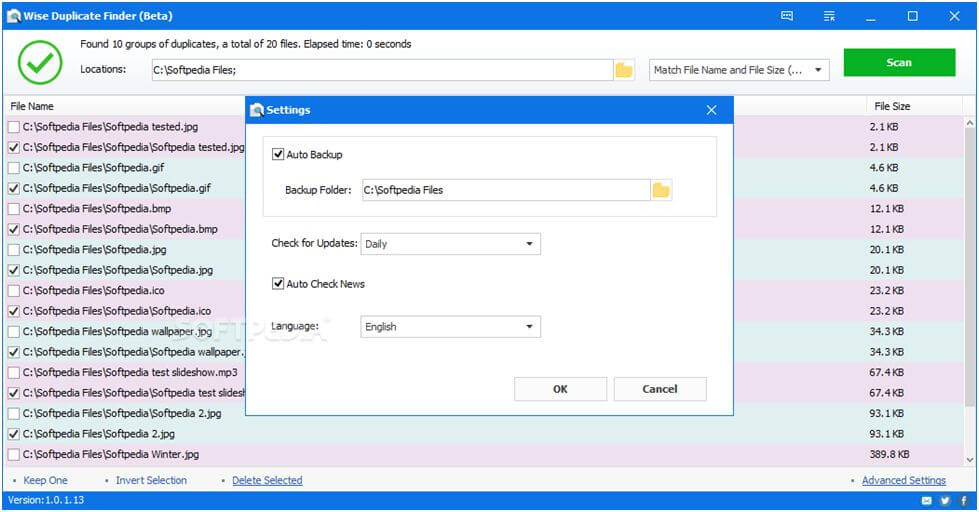979x512 pixels.
Task: Check the Softpedia Winter.jpg file checkbox
Action: [13, 454]
